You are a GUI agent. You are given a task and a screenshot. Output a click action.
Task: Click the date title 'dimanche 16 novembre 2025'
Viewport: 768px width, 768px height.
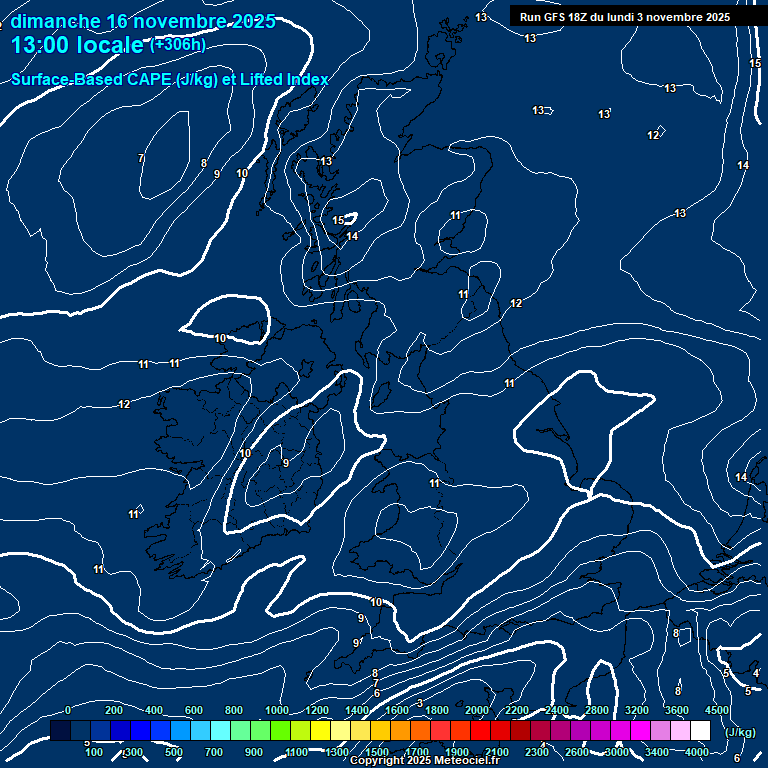143,22
